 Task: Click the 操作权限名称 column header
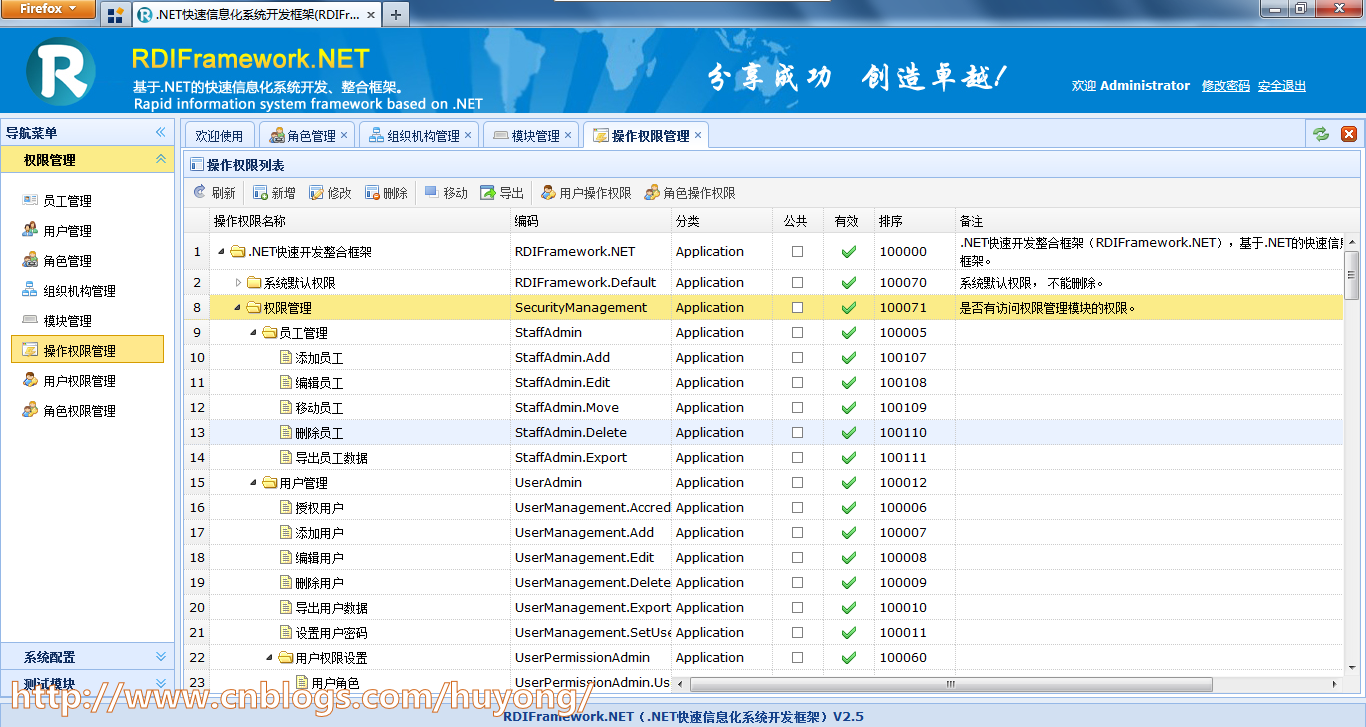click(360, 221)
